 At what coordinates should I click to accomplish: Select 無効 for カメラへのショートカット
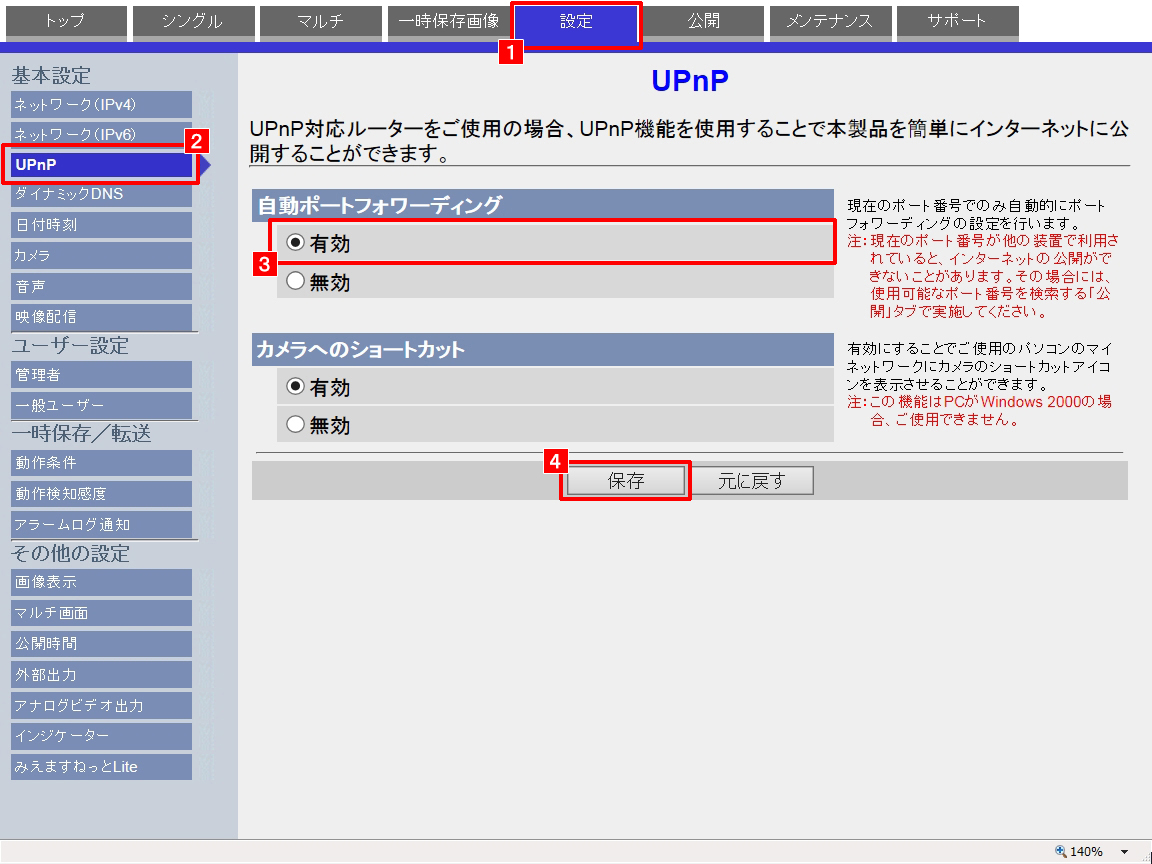(x=295, y=424)
